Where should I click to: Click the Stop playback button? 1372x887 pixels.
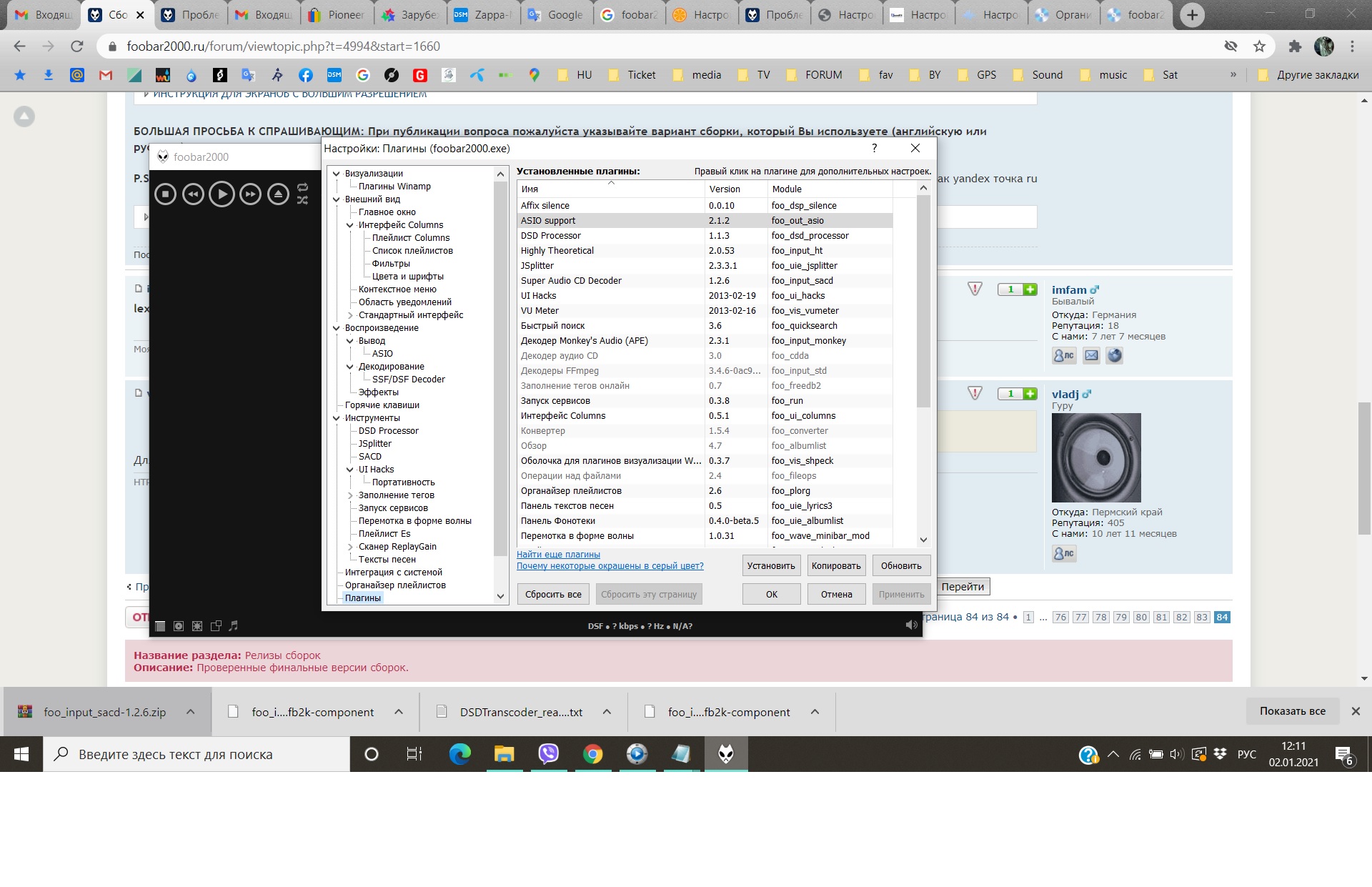165,194
